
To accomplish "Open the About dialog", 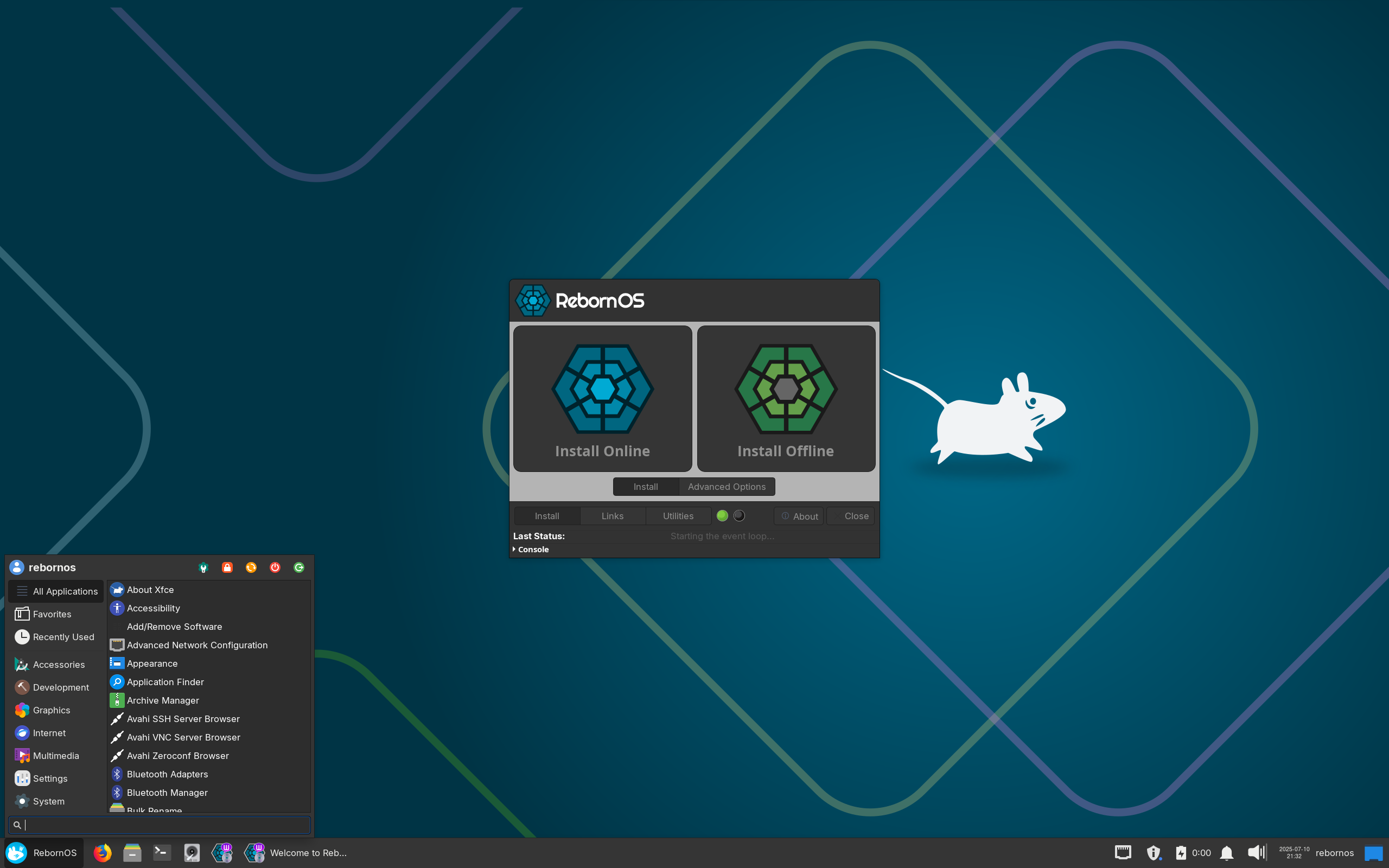I will click(x=798, y=516).
